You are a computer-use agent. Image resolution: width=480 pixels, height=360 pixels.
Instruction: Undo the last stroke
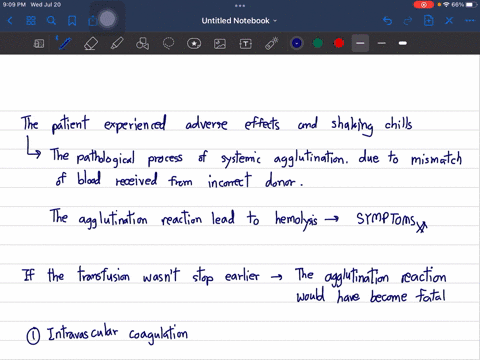point(387,21)
